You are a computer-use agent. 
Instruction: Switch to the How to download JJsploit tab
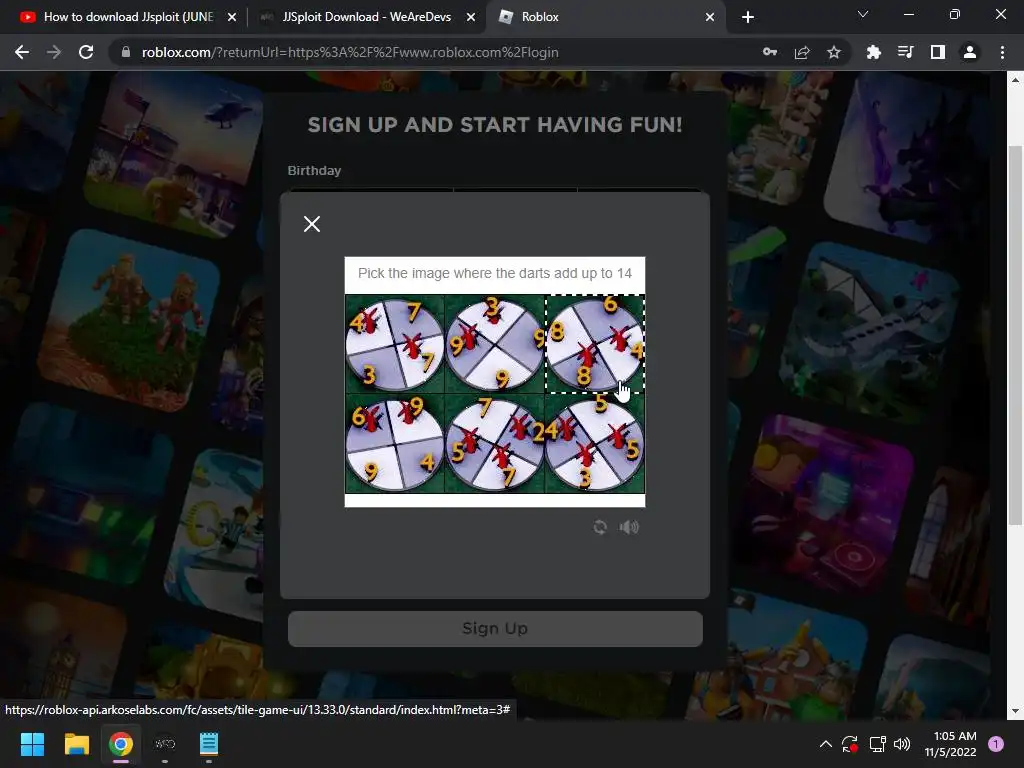point(128,17)
